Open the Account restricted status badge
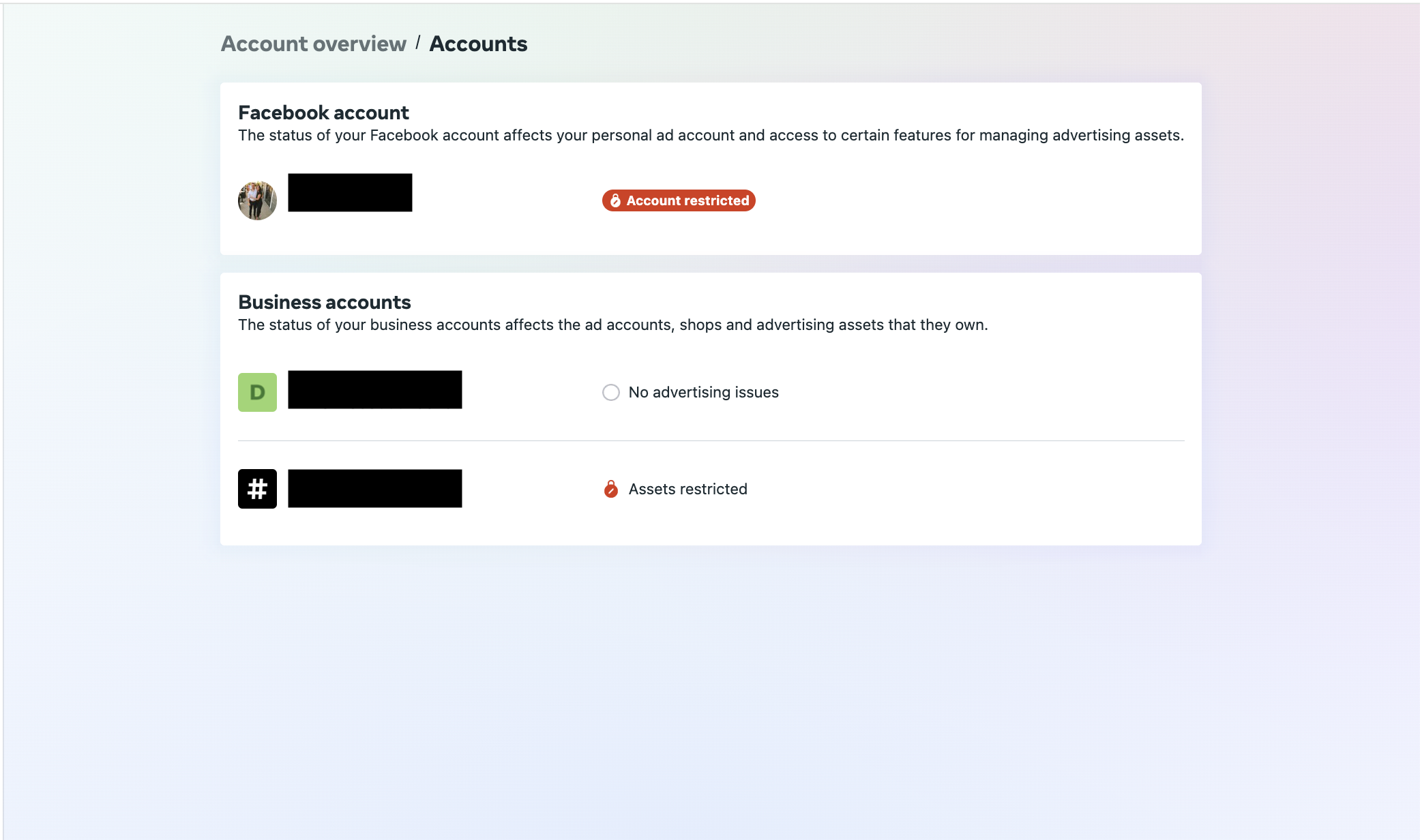The image size is (1420, 840). pos(677,200)
